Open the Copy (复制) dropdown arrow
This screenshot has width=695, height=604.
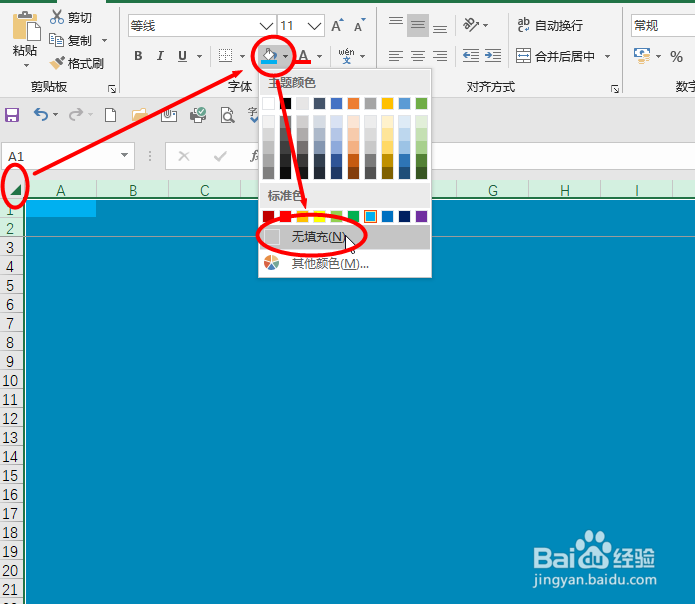[105, 40]
